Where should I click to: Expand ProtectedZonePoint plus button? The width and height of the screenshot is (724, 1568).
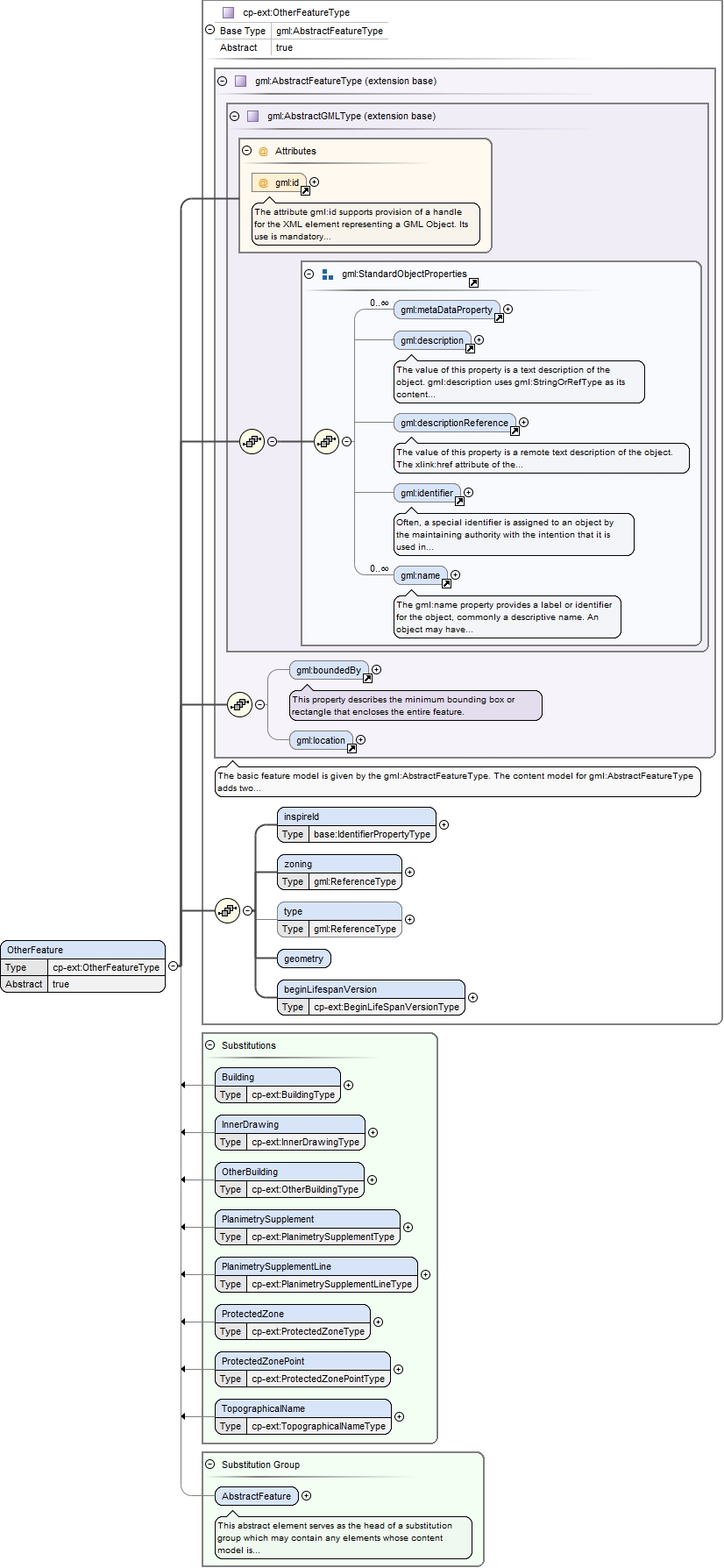pos(399,1370)
